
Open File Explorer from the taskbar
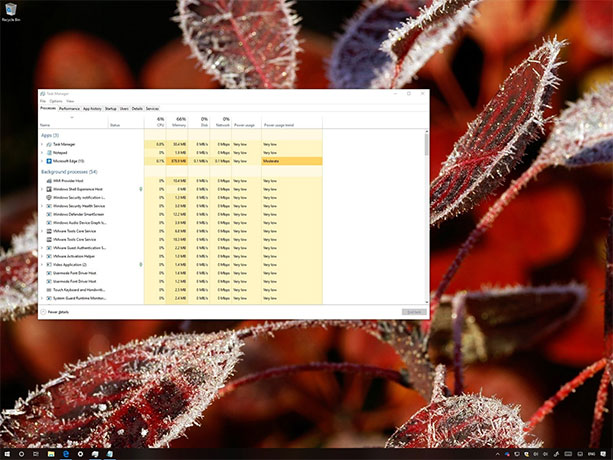click(x=51, y=454)
